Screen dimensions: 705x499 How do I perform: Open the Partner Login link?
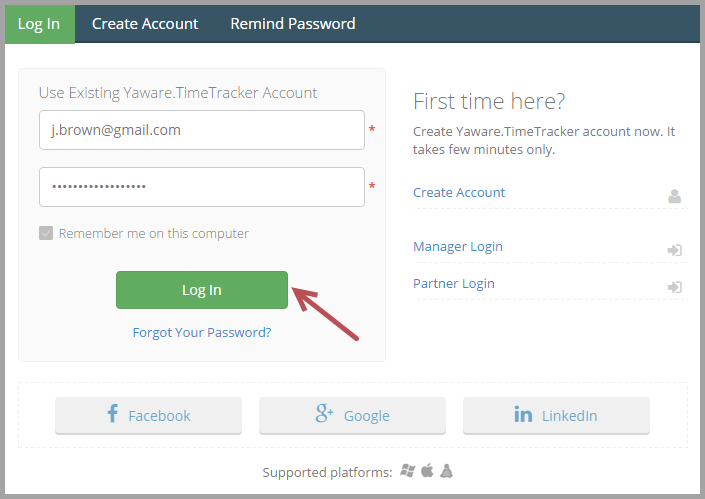coord(454,283)
